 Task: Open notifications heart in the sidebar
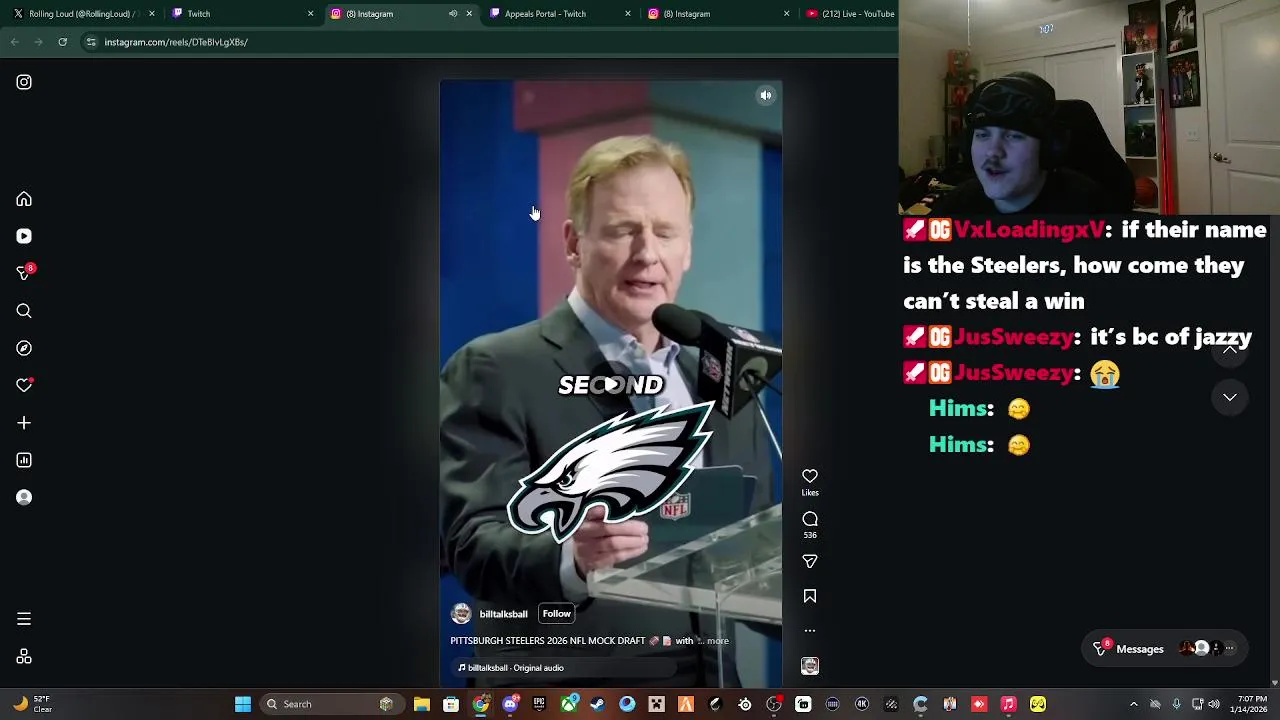24,385
